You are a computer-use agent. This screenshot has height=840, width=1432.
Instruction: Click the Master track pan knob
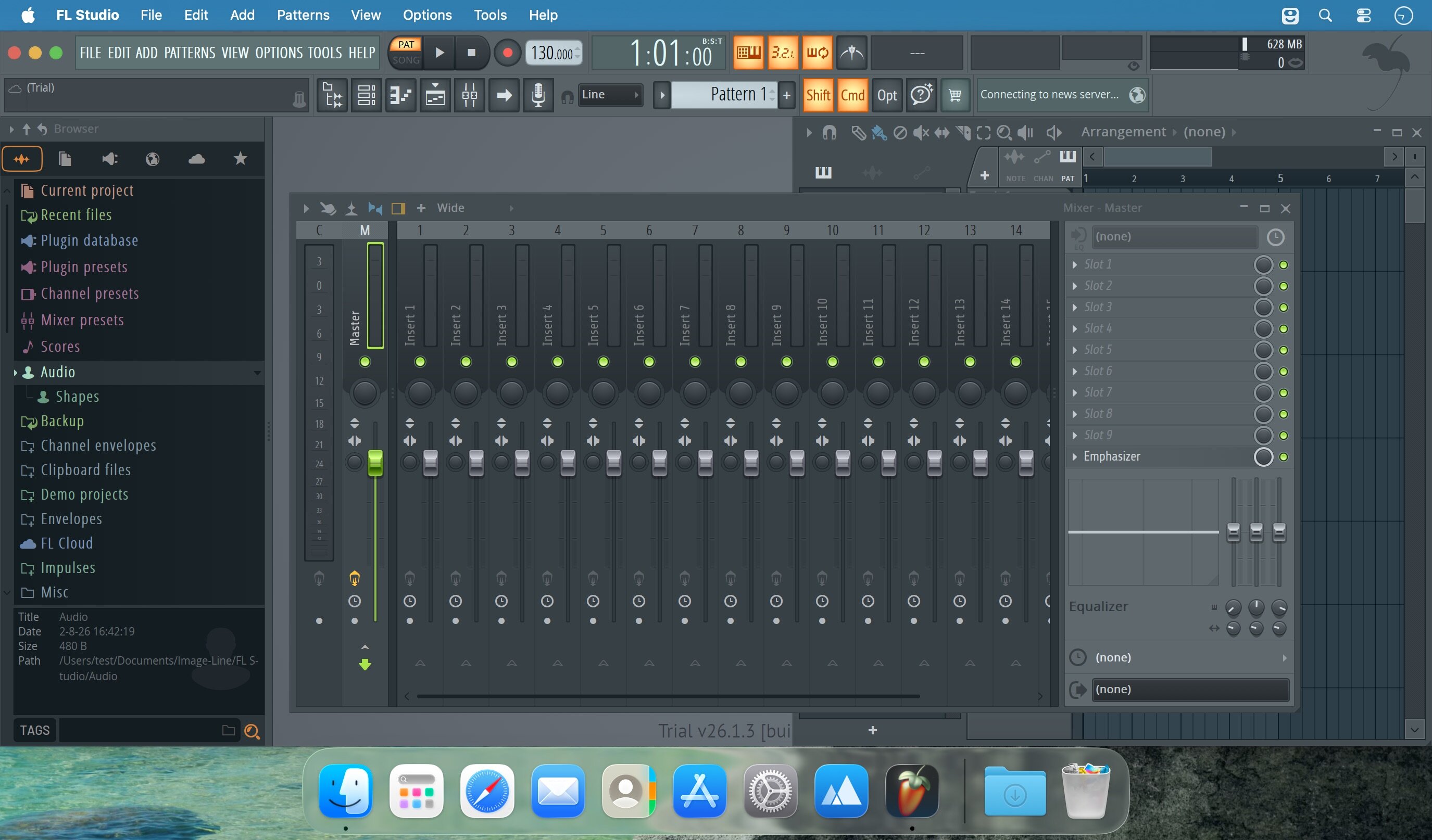365,393
